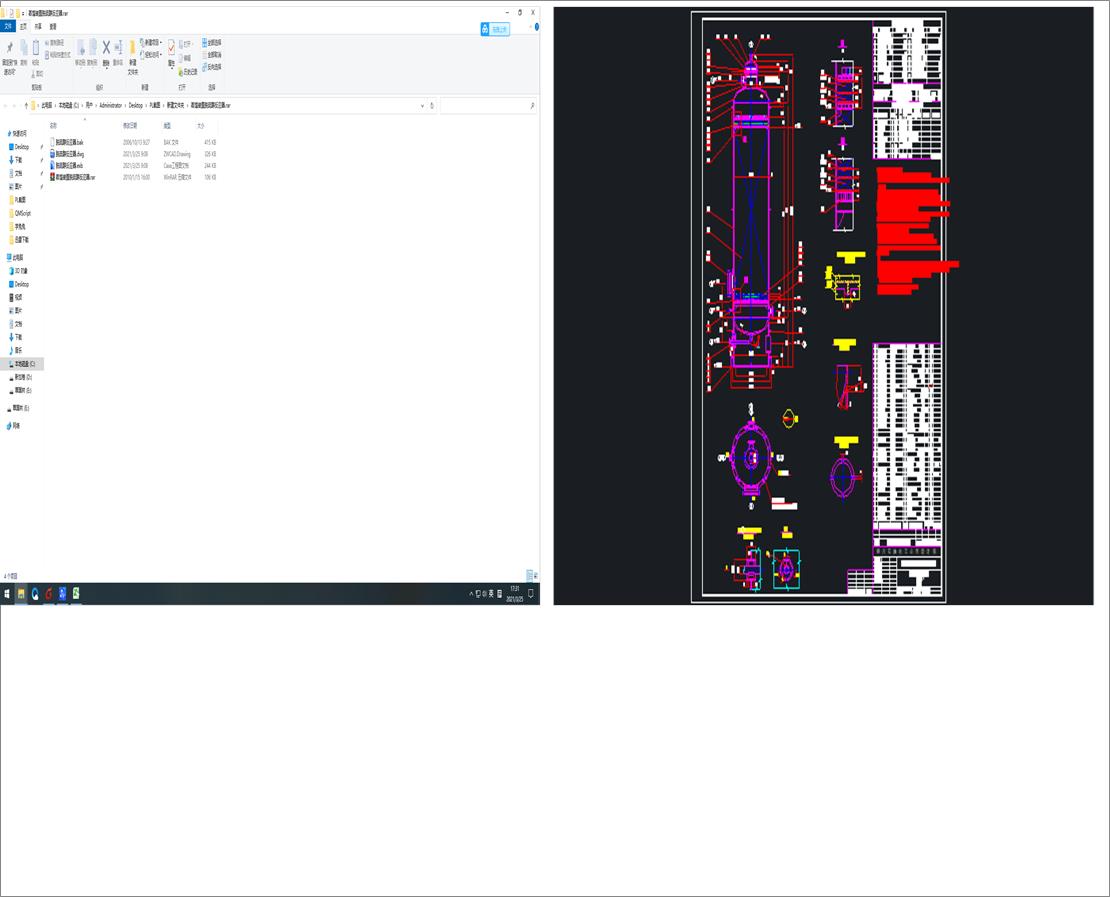Screen dimensions: 1110x897
Task: Click the File Explorer taskbar icon
Action: click(21, 594)
